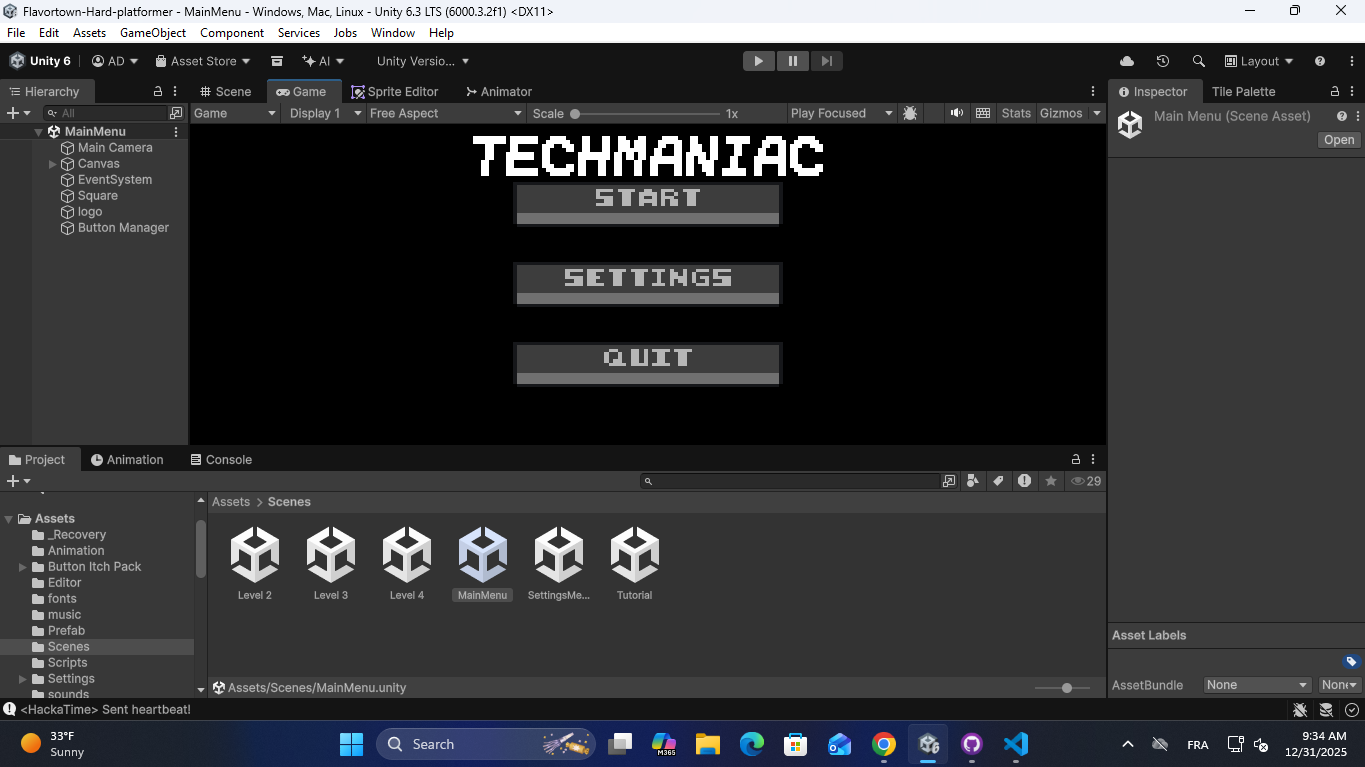This screenshot has width=1365, height=767.
Task: Click the Favorites star in Project toolbar
Action: click(x=1051, y=481)
